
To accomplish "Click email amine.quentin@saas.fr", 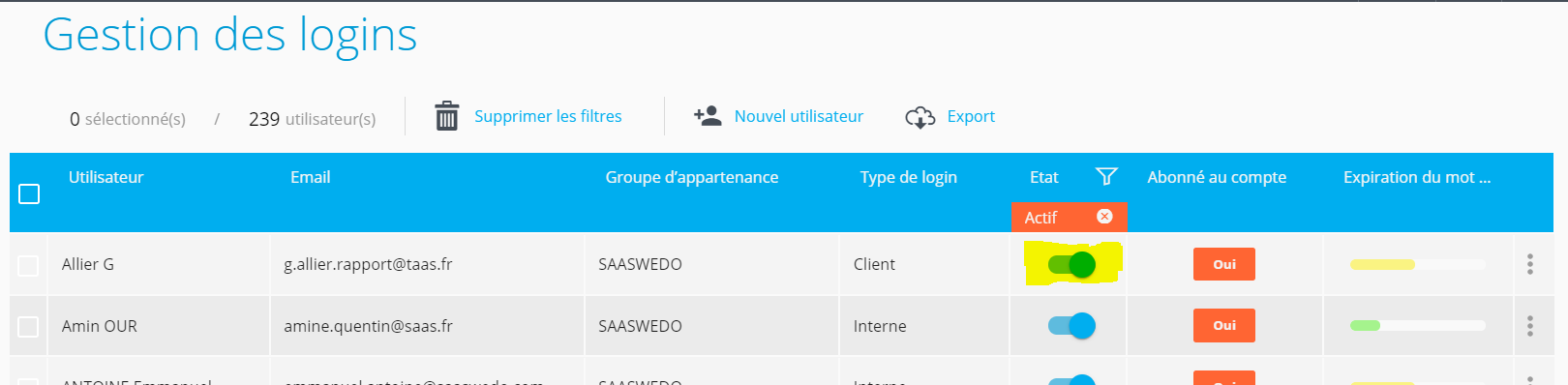I will tap(368, 326).
